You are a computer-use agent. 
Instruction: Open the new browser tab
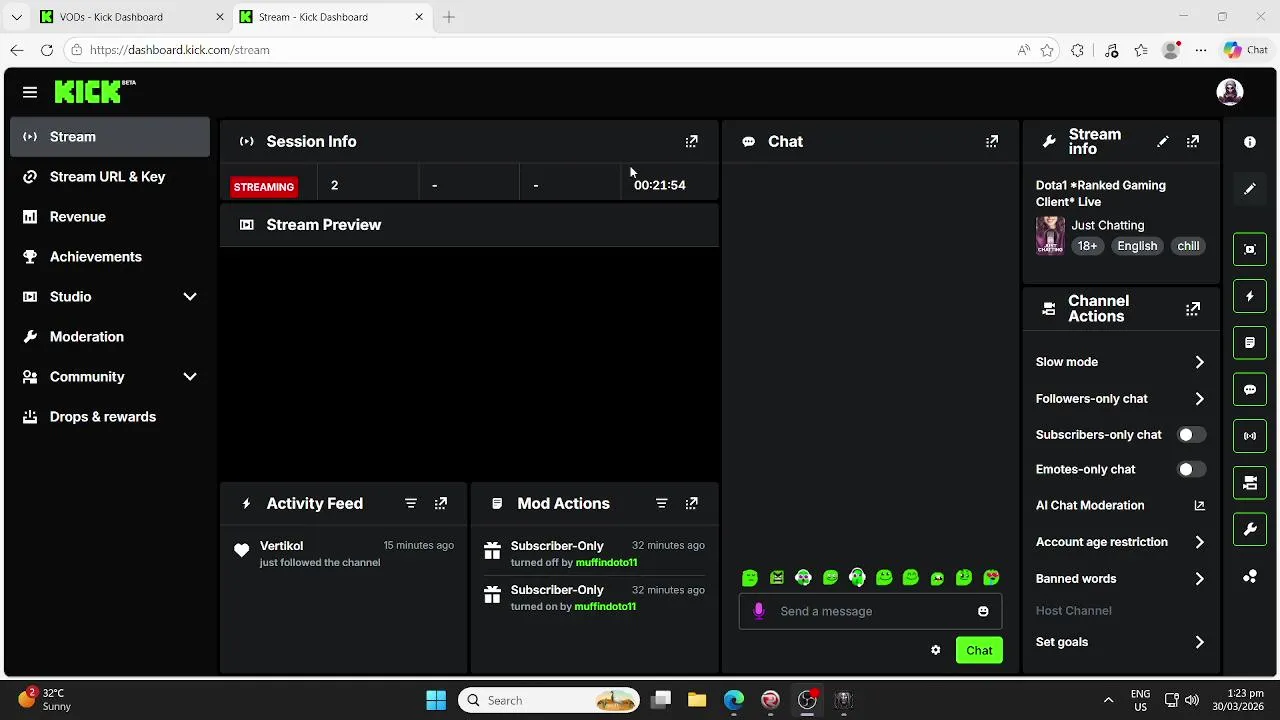tap(448, 17)
